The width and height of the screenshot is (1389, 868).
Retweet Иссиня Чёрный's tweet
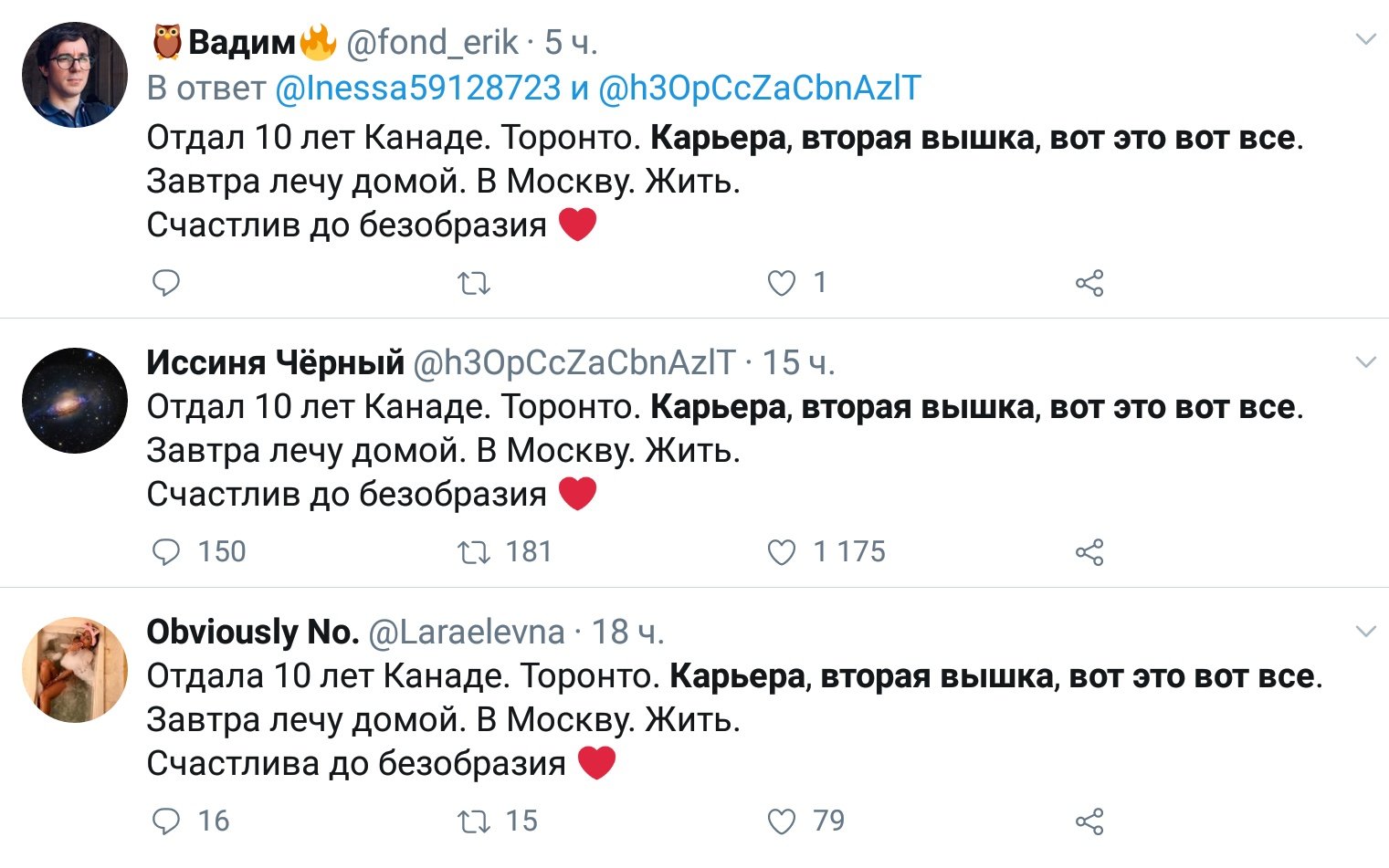[x=474, y=552]
